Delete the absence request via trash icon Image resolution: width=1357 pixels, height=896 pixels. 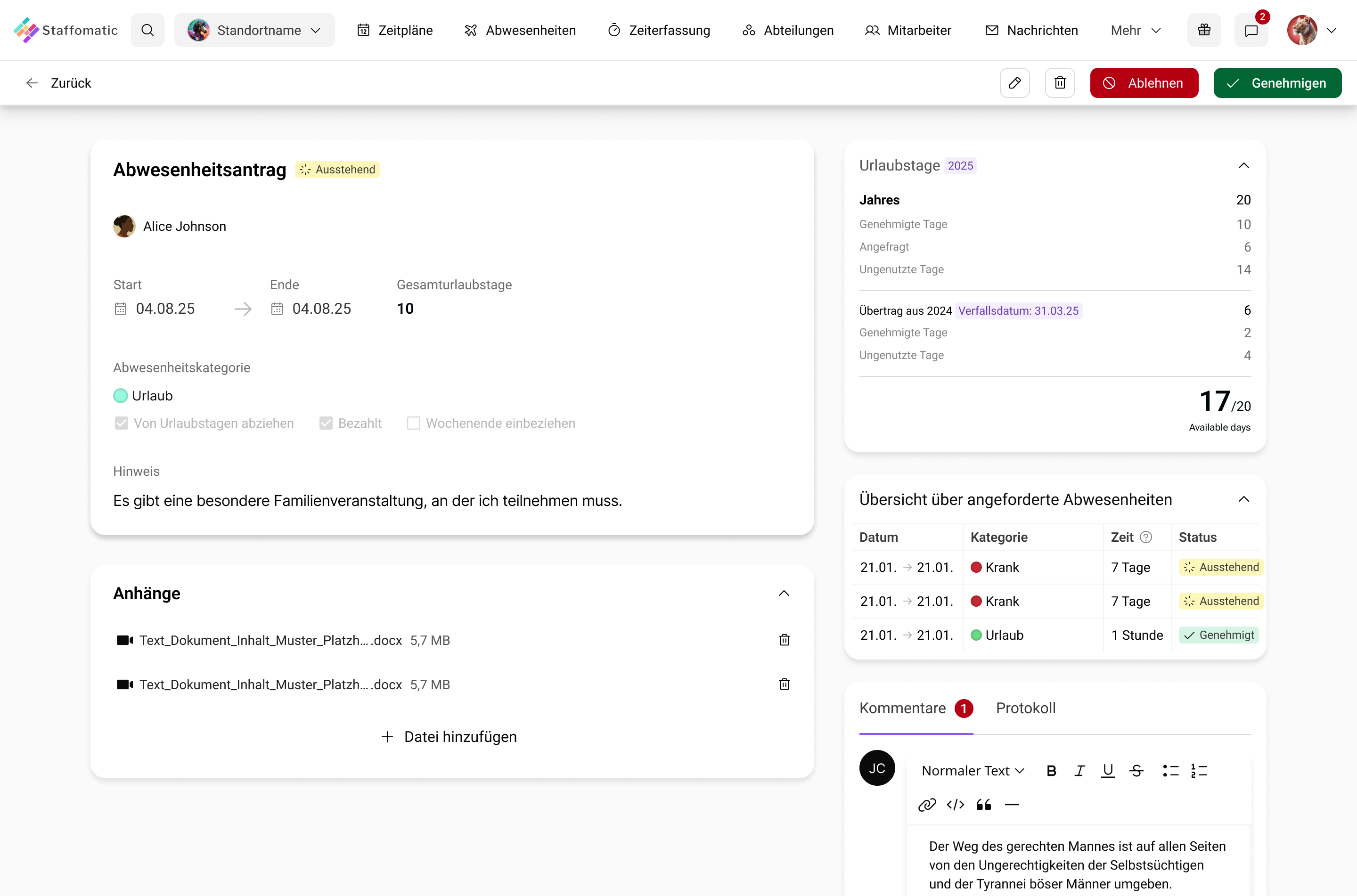tap(1060, 83)
